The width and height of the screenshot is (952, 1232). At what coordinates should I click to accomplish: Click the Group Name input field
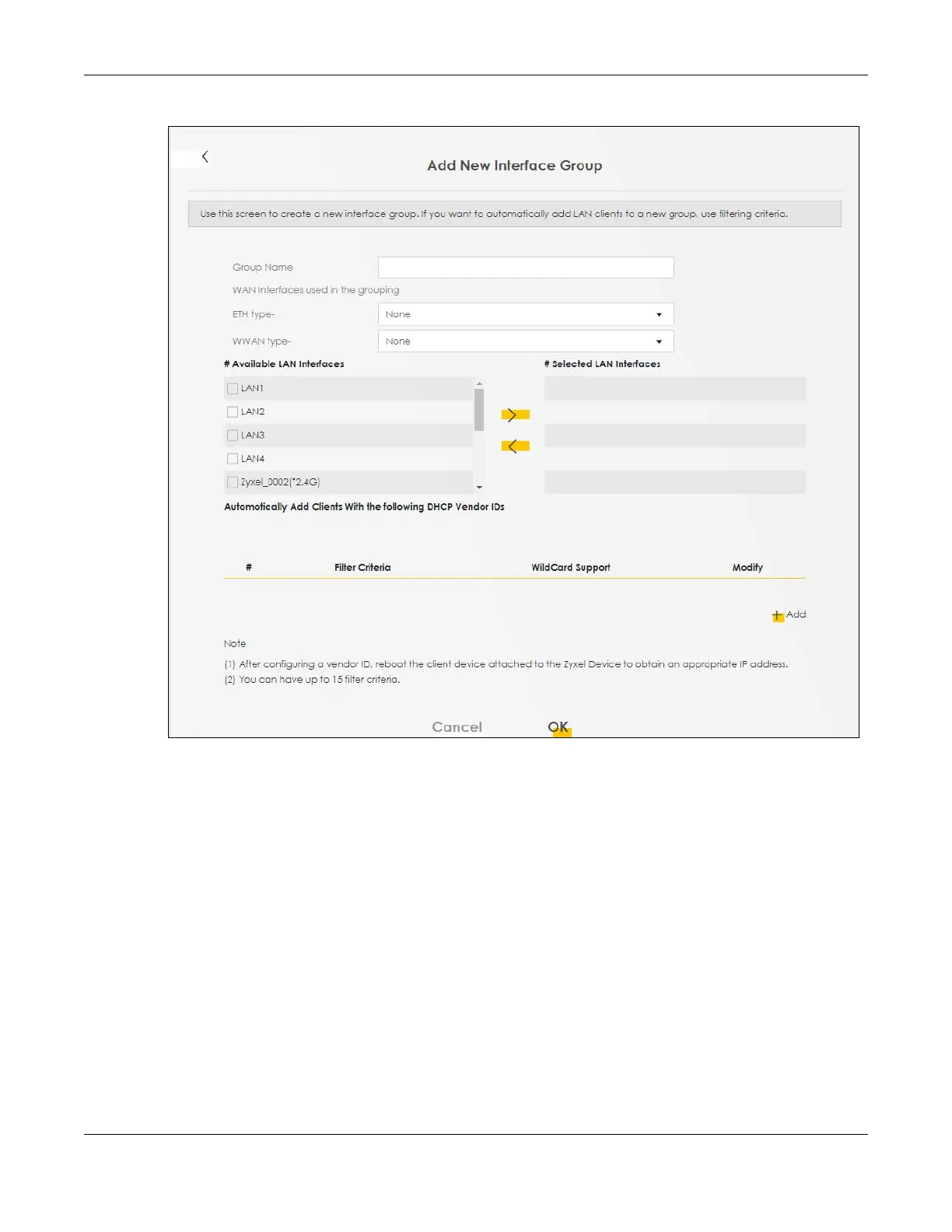point(526,268)
